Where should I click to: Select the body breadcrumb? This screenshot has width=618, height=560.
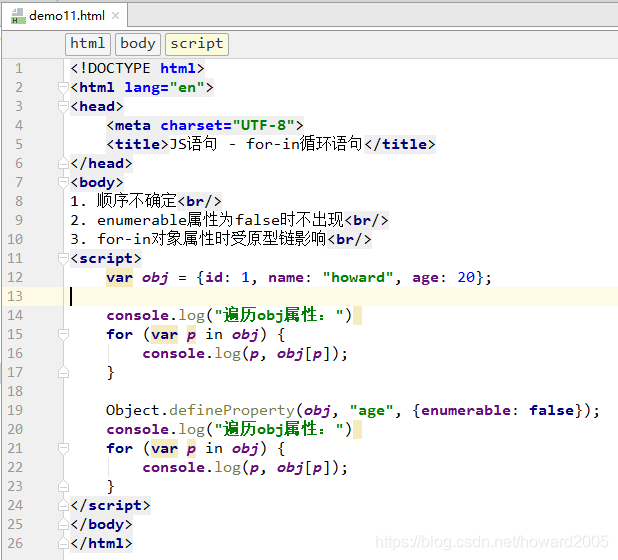[x=138, y=44]
